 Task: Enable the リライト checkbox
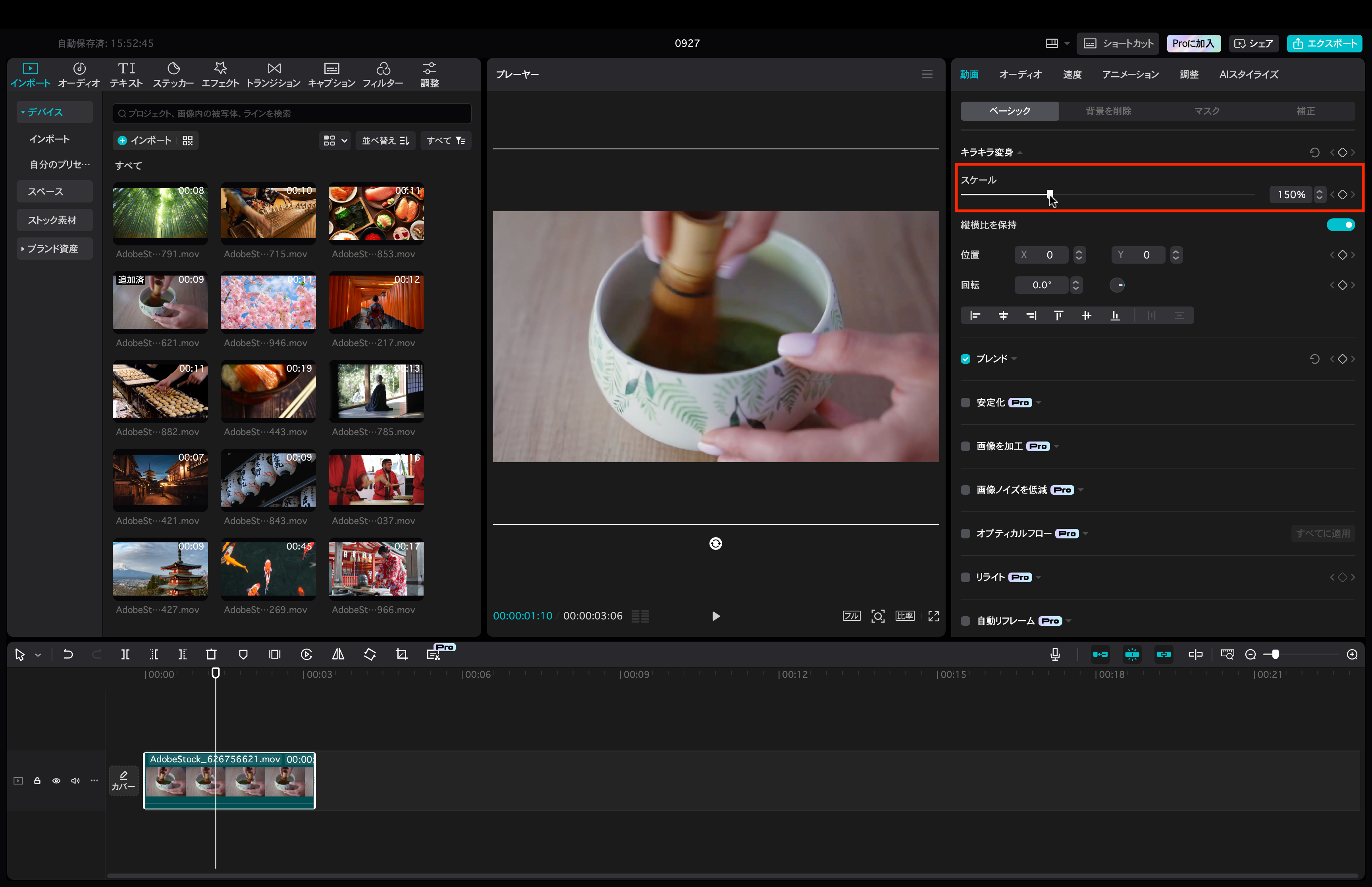pos(965,577)
